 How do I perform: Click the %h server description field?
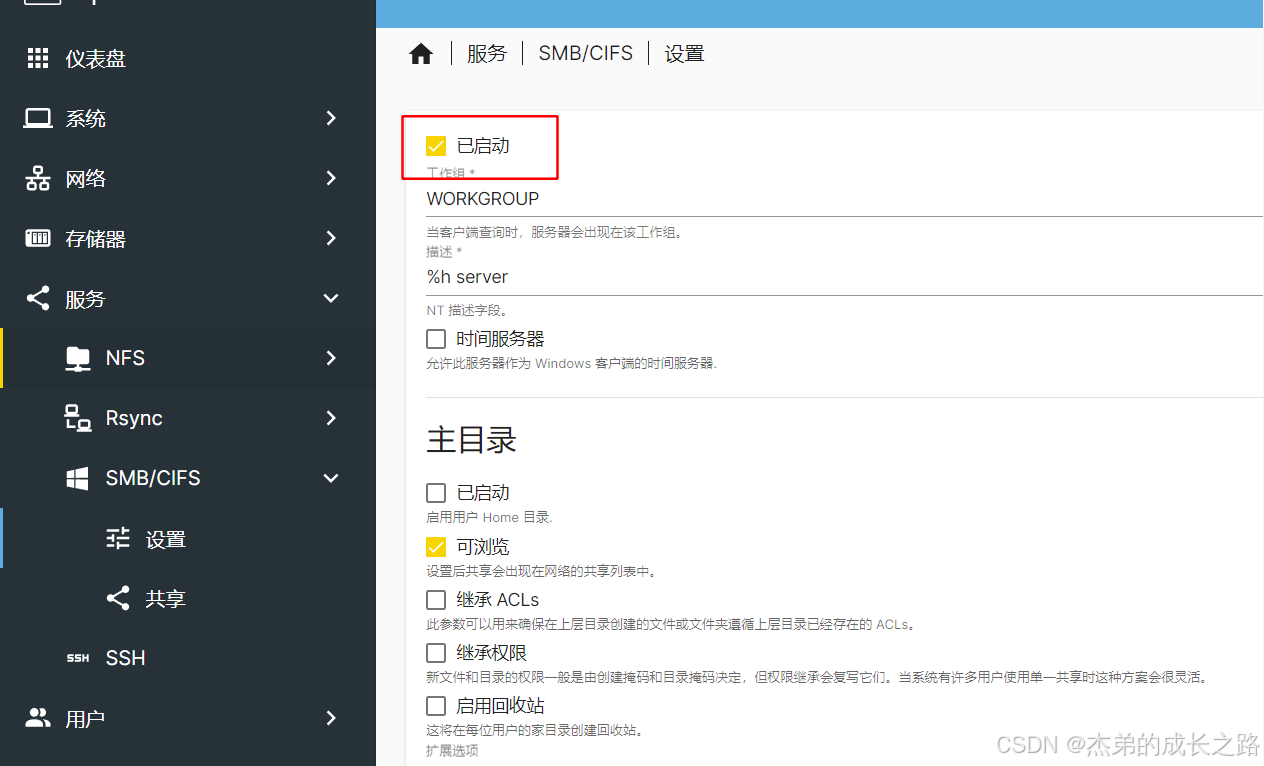[x=844, y=277]
